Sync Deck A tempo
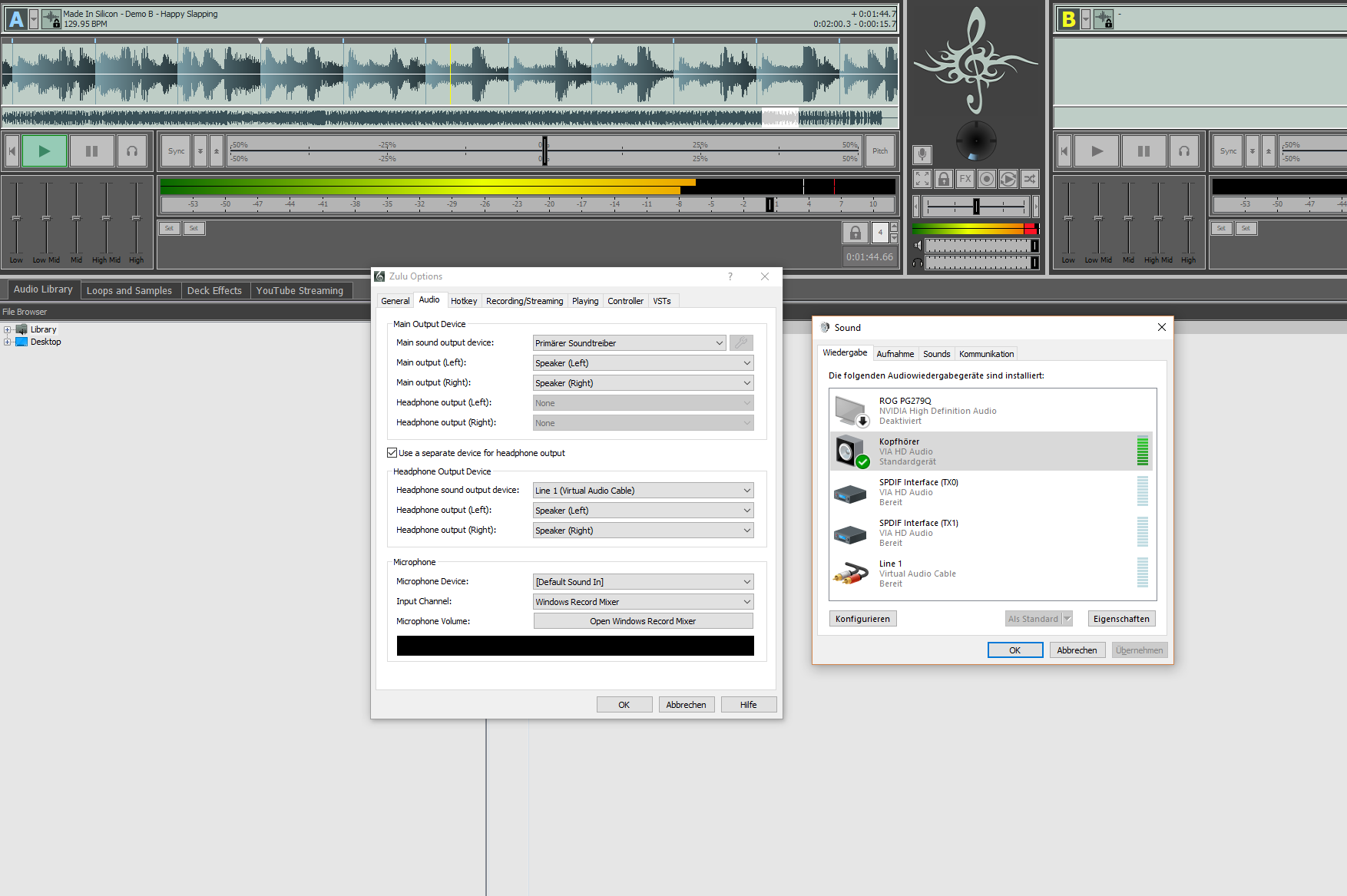Viewport: 1347px width, 896px height. [x=176, y=151]
